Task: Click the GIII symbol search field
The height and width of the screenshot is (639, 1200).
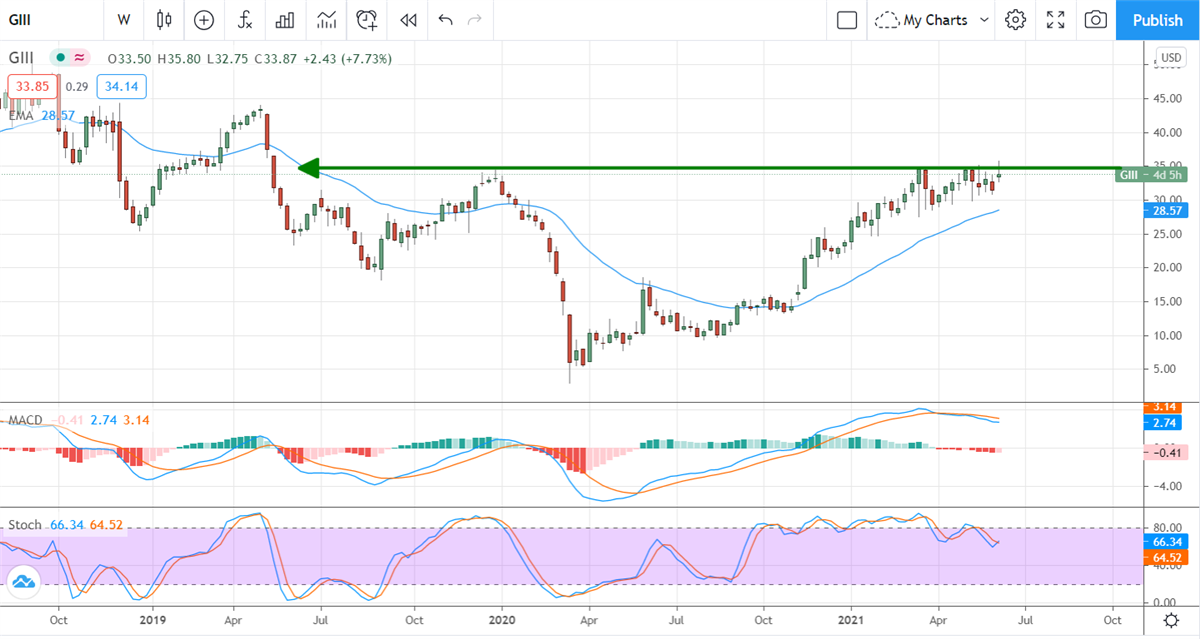Action: point(40,20)
